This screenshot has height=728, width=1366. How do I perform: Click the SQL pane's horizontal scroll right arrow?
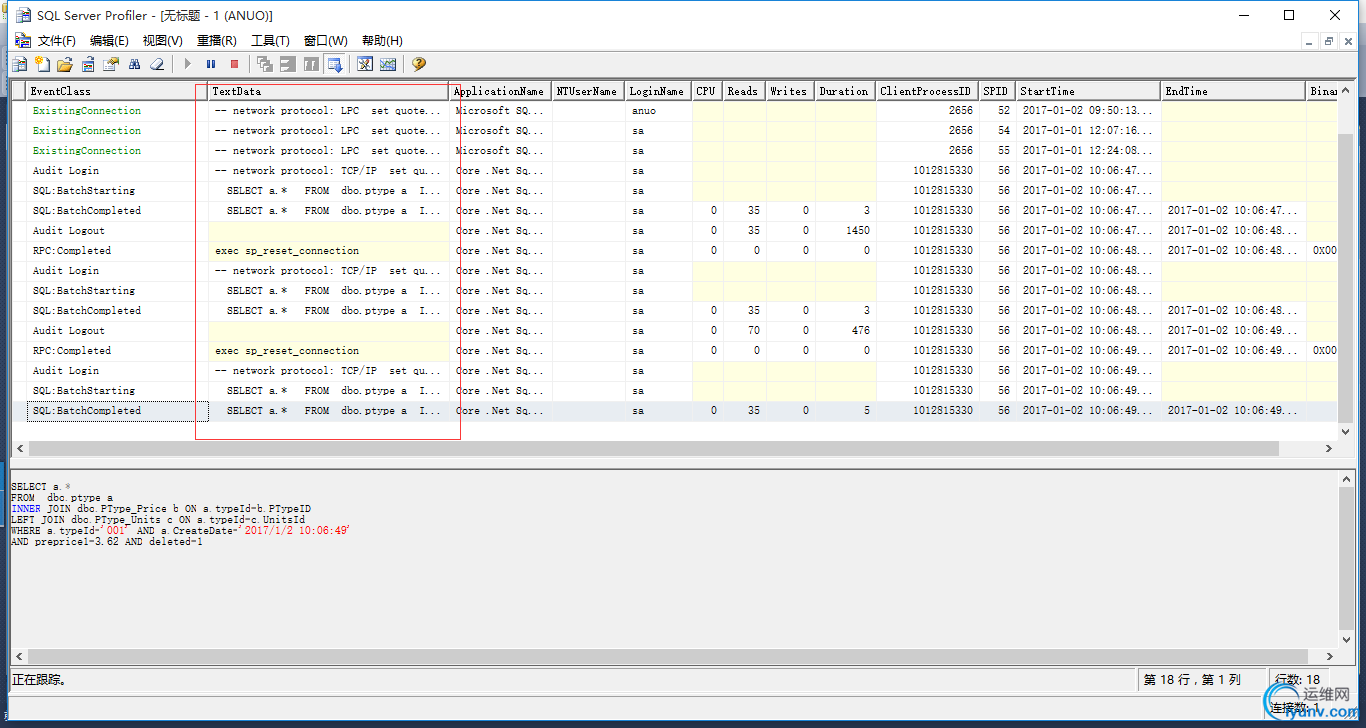[x=1329, y=656]
